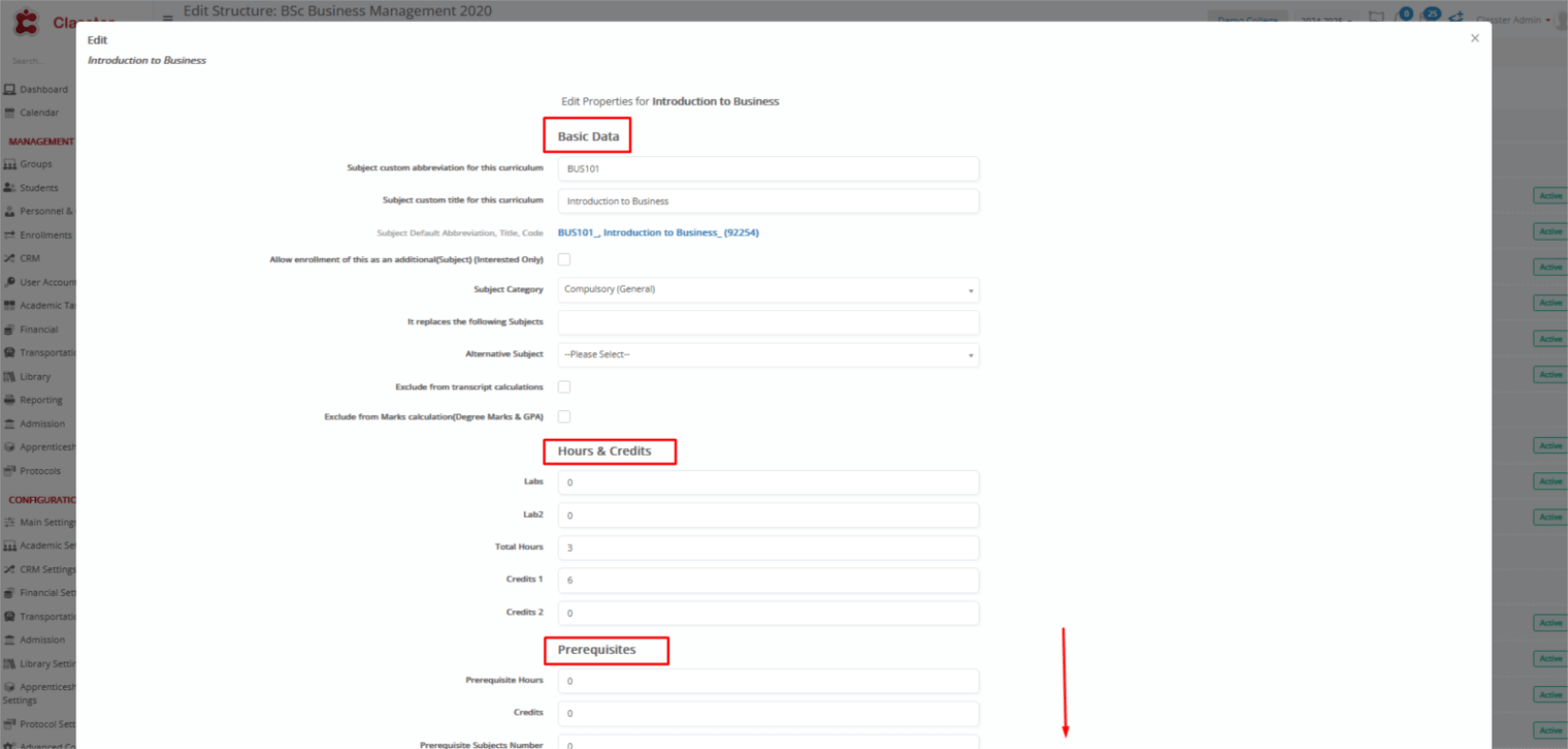
Task: Open the Alternative Subject dropdown
Action: click(x=768, y=354)
